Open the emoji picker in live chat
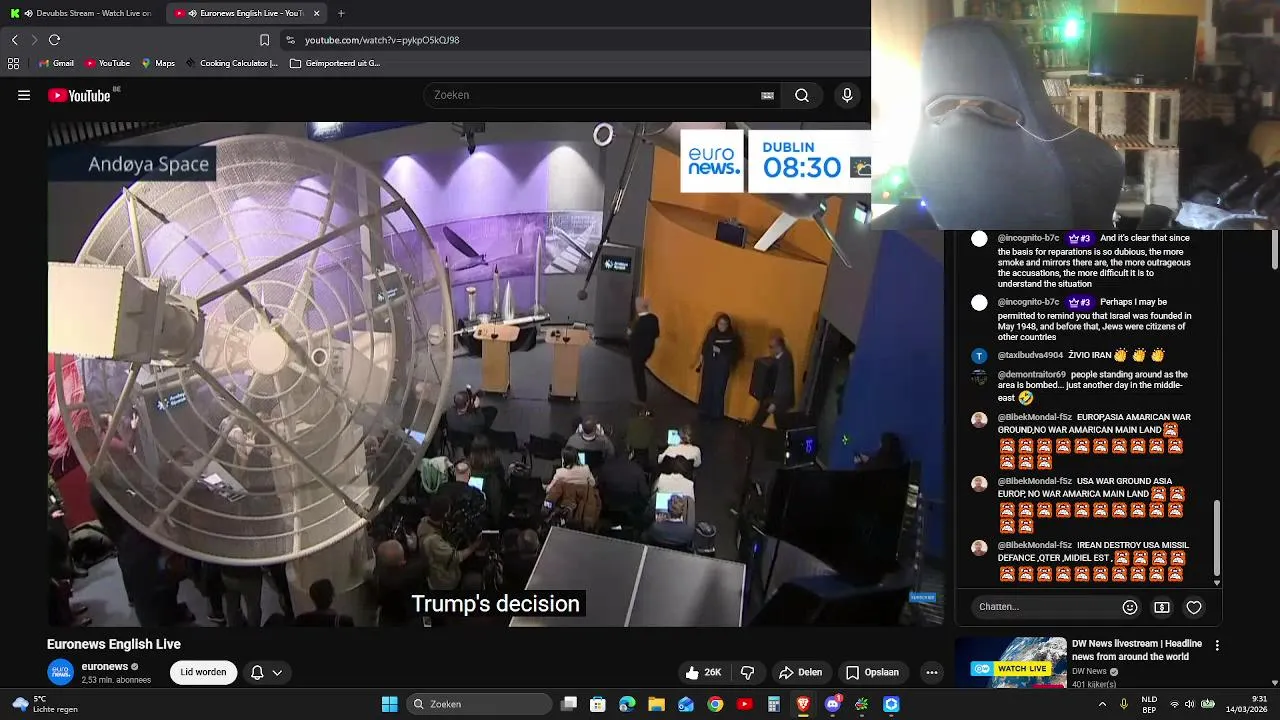This screenshot has width=1280, height=720. tap(1130, 607)
